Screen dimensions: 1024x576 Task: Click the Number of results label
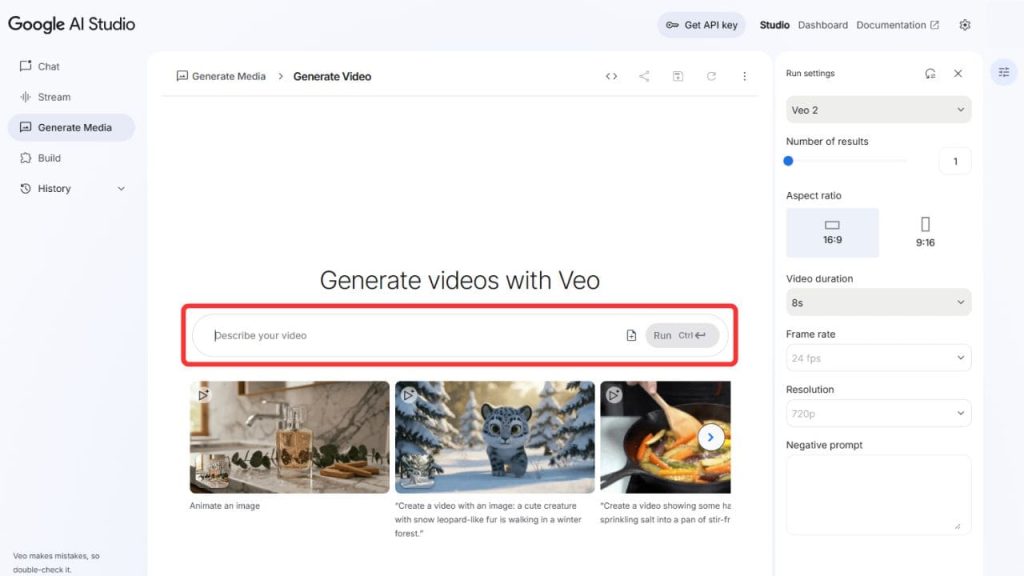tap(827, 141)
